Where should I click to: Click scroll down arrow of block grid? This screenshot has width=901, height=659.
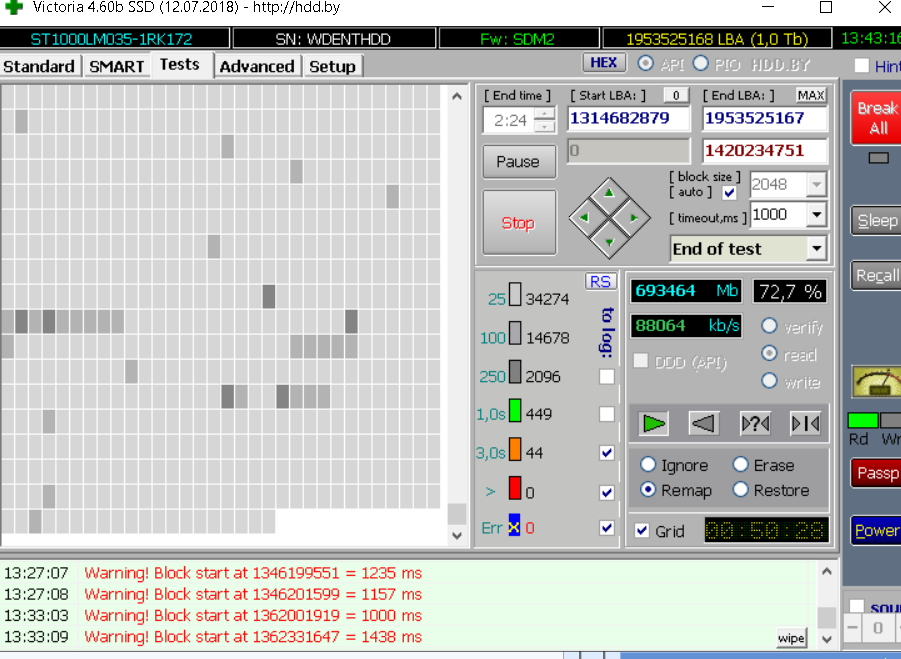[x=457, y=535]
